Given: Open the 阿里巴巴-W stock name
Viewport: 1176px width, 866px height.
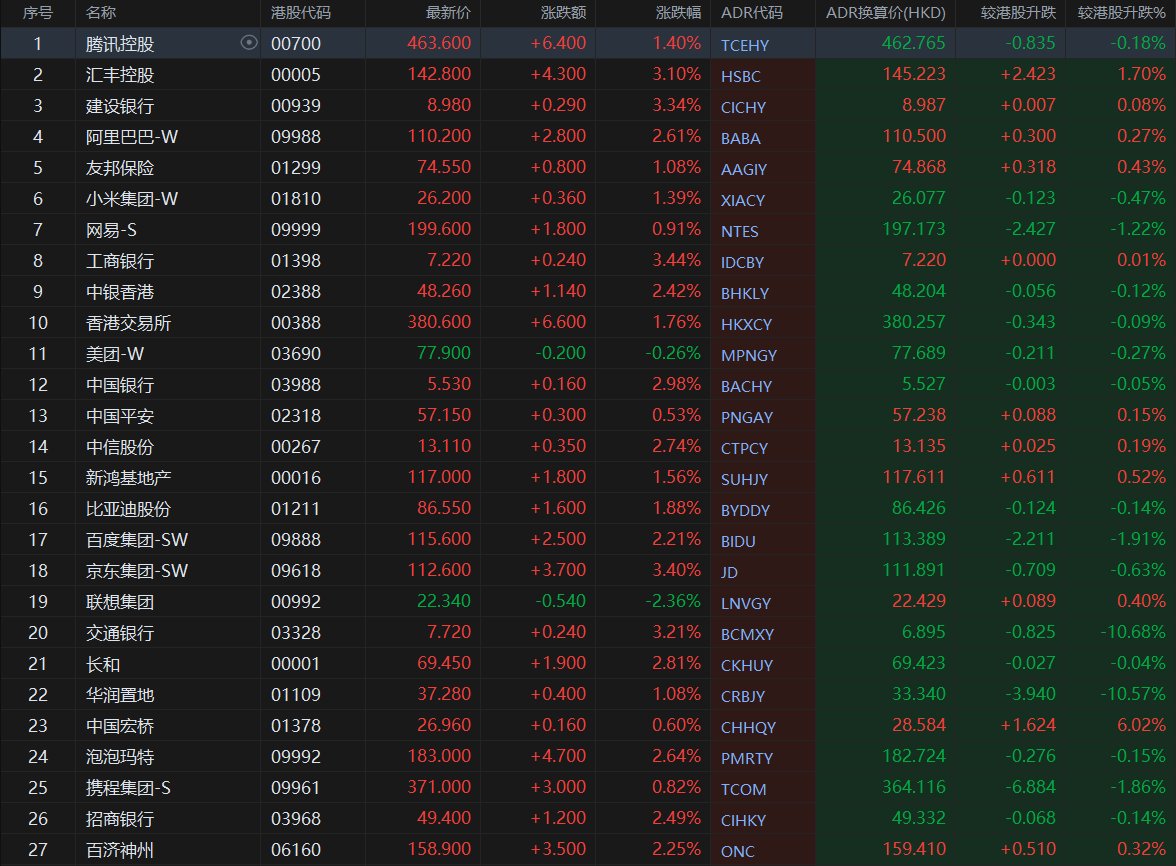Looking at the screenshot, I should [x=132, y=136].
